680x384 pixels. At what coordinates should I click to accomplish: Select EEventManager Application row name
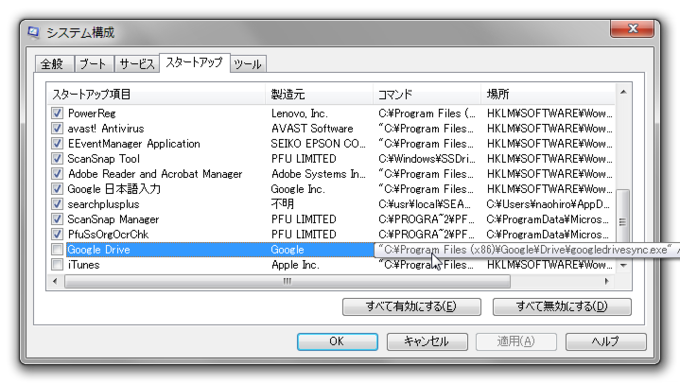point(134,144)
